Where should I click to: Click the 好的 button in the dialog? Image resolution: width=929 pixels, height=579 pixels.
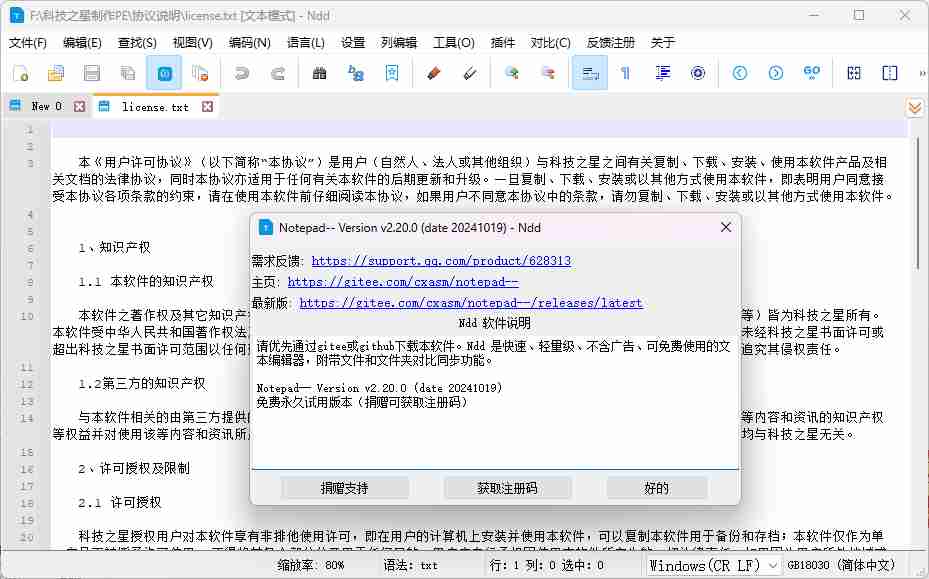tap(657, 488)
